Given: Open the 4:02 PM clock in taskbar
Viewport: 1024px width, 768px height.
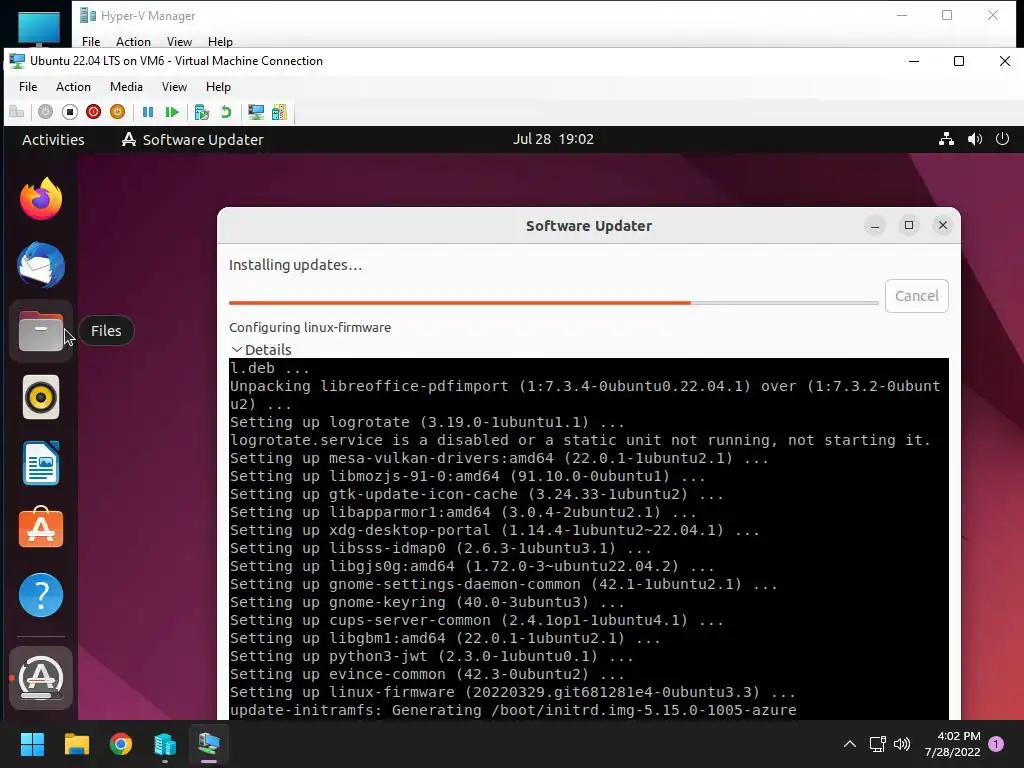Looking at the screenshot, I should 953,744.
